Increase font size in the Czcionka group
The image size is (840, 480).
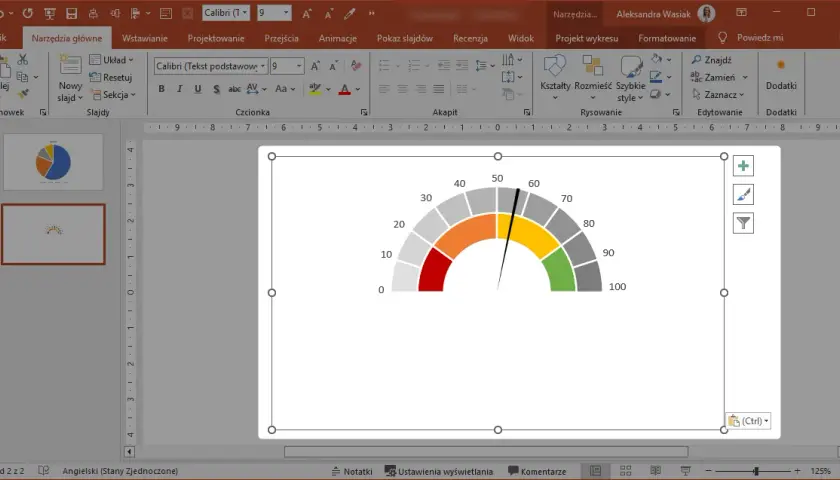pyautogui.click(x=315, y=66)
